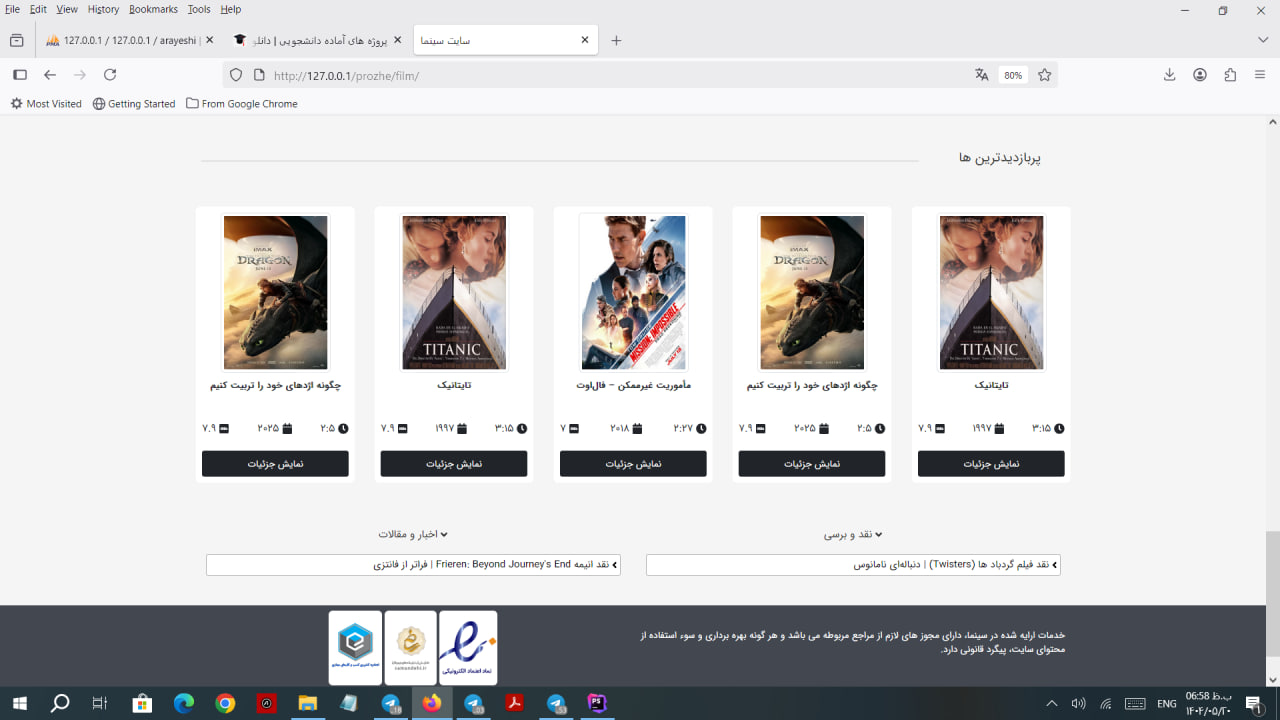This screenshot has width=1280, height=720.
Task: Expand the نقد و برسی section
Action: [x=853, y=535]
